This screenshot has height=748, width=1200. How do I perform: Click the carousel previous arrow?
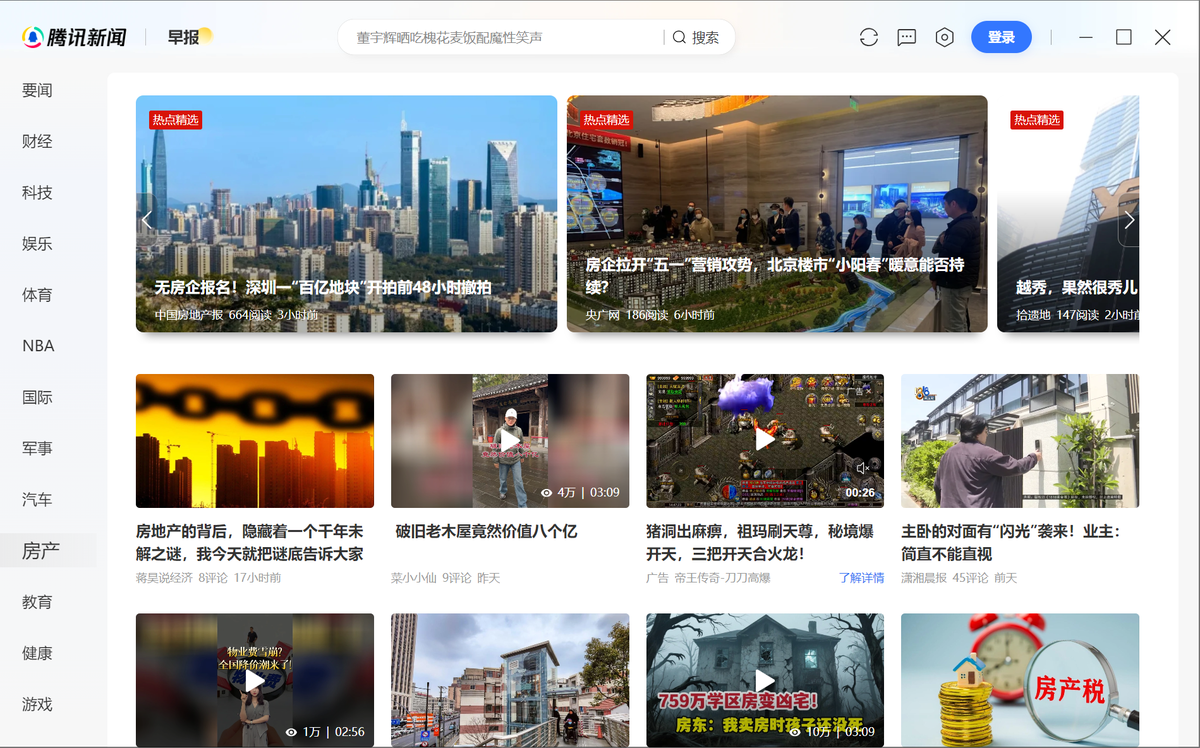pyautogui.click(x=148, y=220)
